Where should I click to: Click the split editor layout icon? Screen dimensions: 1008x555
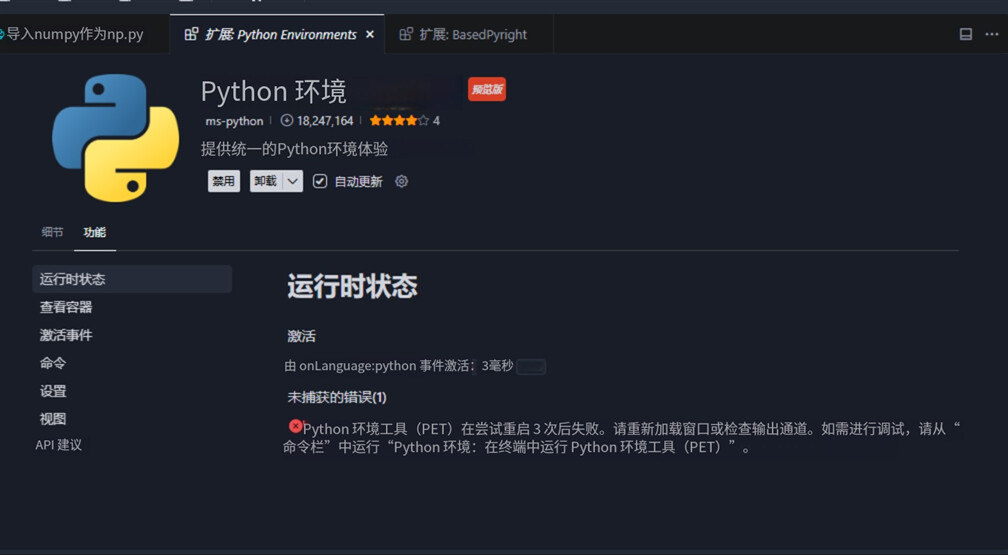965,34
